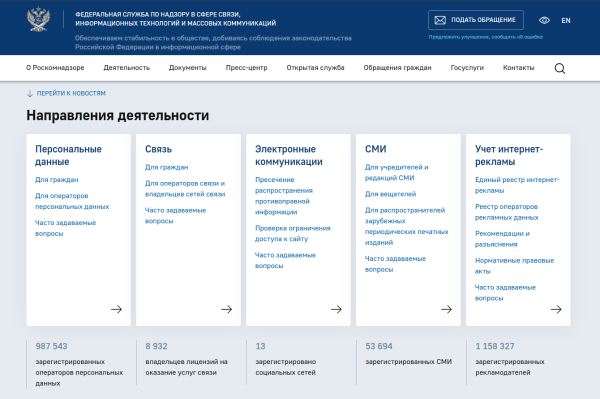Click the Roskomnadzor eagle emblem logo
The width and height of the screenshot is (600, 399).
pyautogui.click(x=38, y=19)
